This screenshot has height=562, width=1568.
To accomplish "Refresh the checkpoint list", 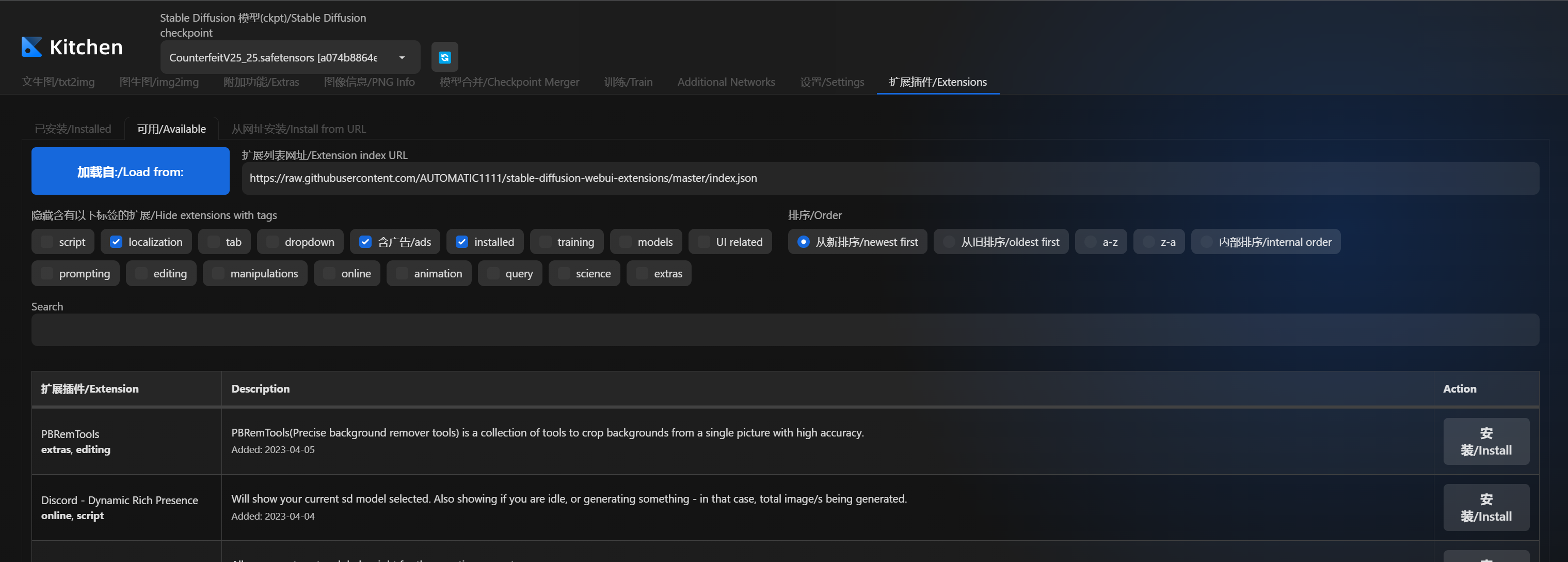I will pyautogui.click(x=444, y=57).
